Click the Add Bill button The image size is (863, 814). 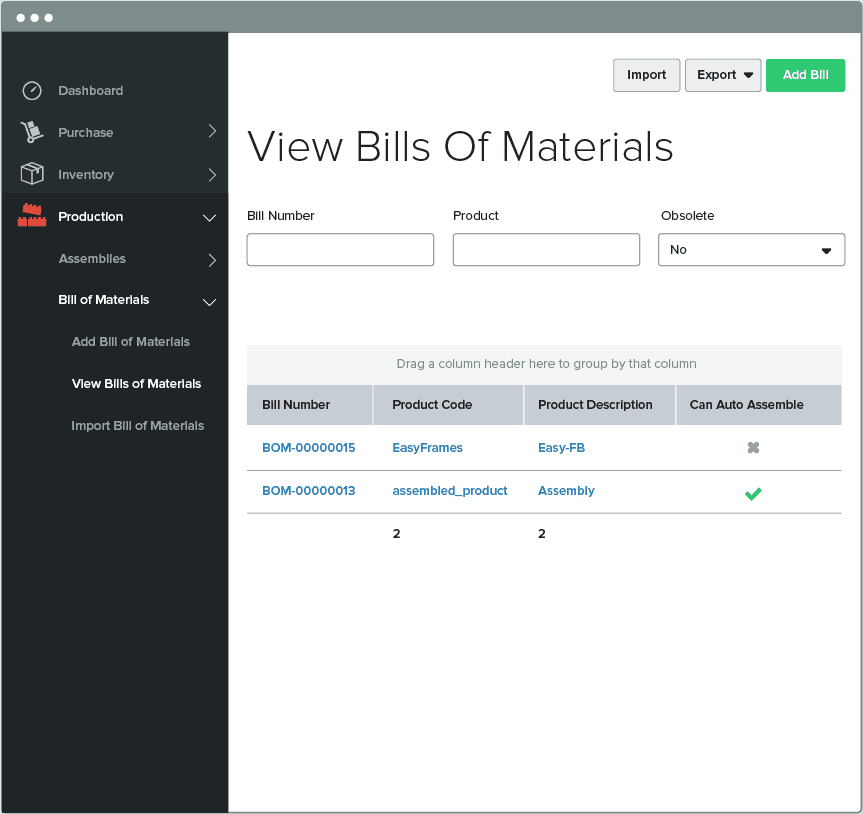pyautogui.click(x=805, y=75)
